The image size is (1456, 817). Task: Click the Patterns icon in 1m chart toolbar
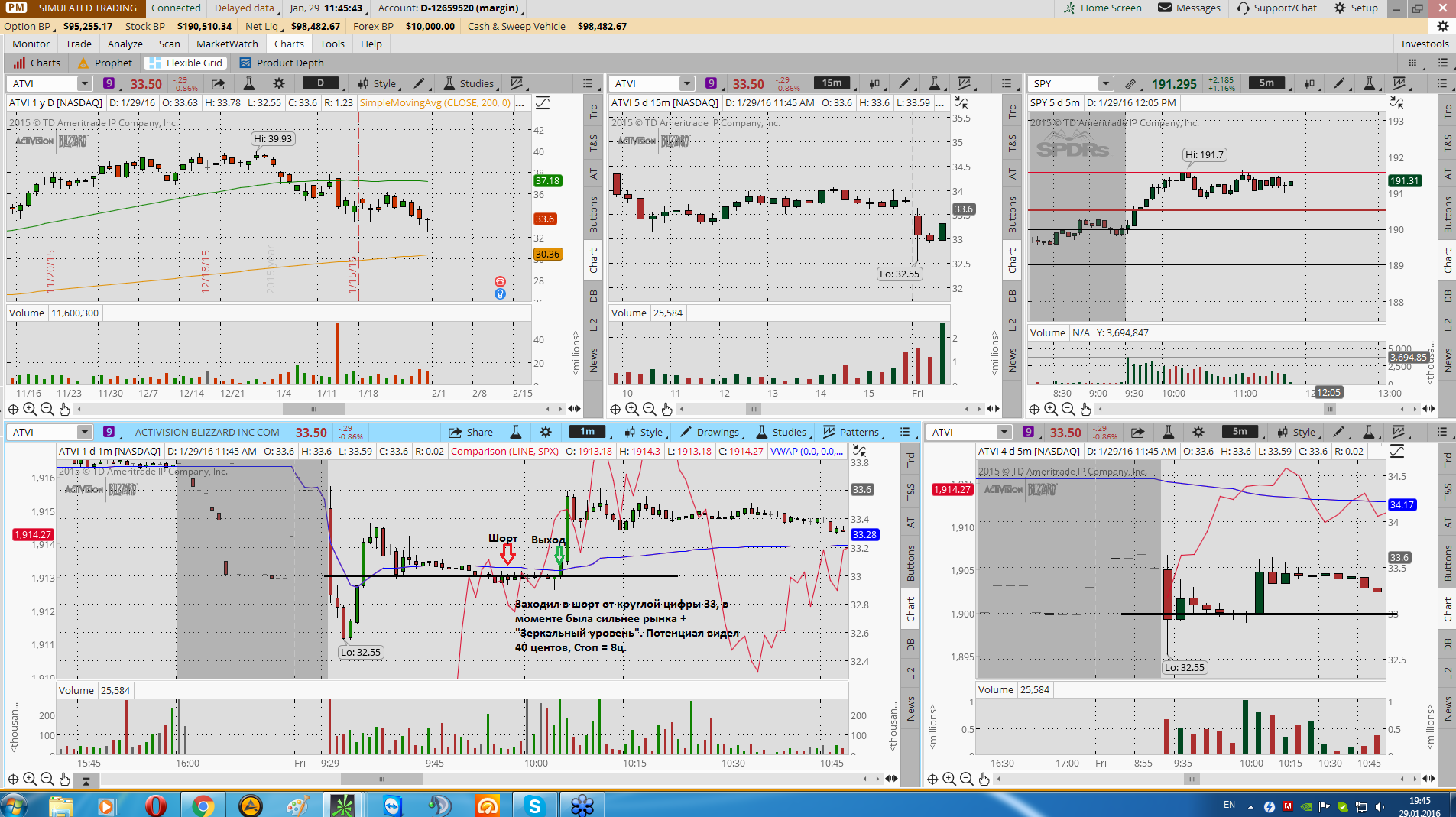[851, 432]
